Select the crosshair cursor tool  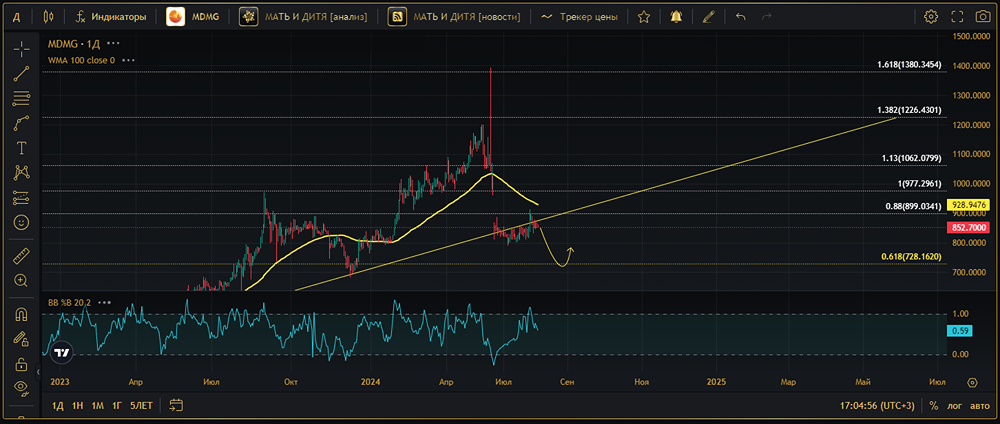tap(21, 49)
